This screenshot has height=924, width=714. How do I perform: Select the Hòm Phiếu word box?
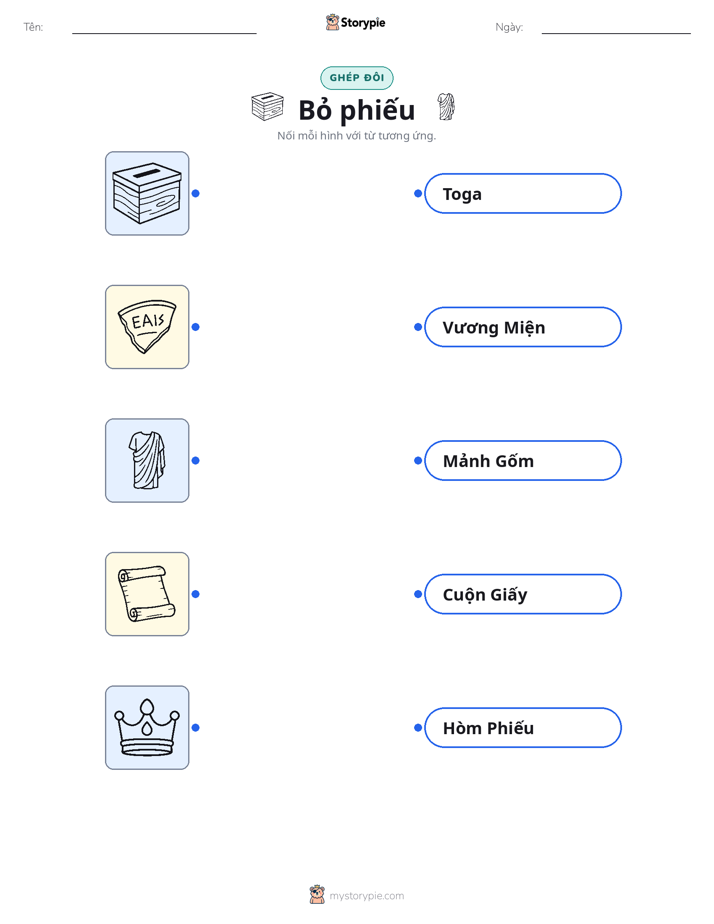523,728
